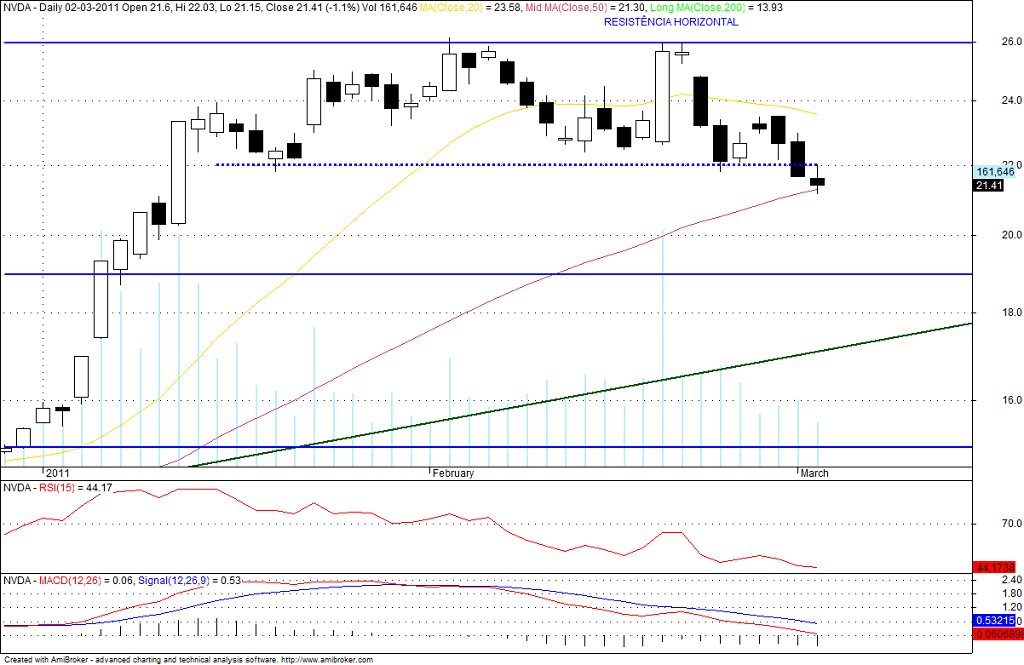The width and height of the screenshot is (1024, 665).
Task: Click the 18.0 price axis label
Action: 1012,312
